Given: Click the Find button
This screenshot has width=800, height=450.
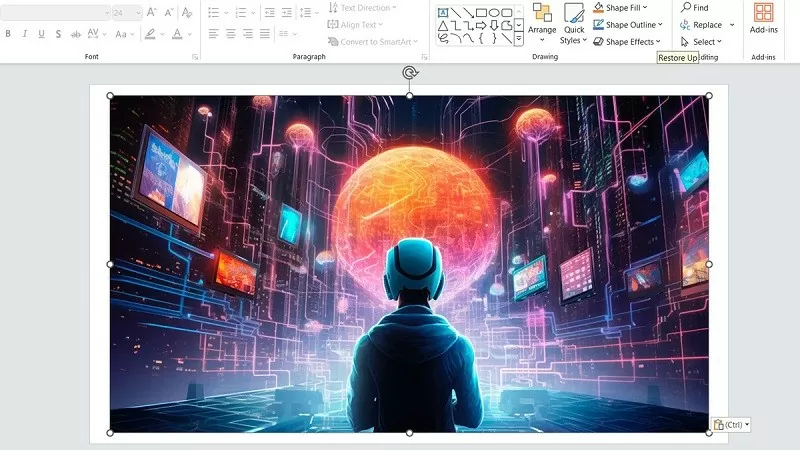Looking at the screenshot, I should coord(695,8).
